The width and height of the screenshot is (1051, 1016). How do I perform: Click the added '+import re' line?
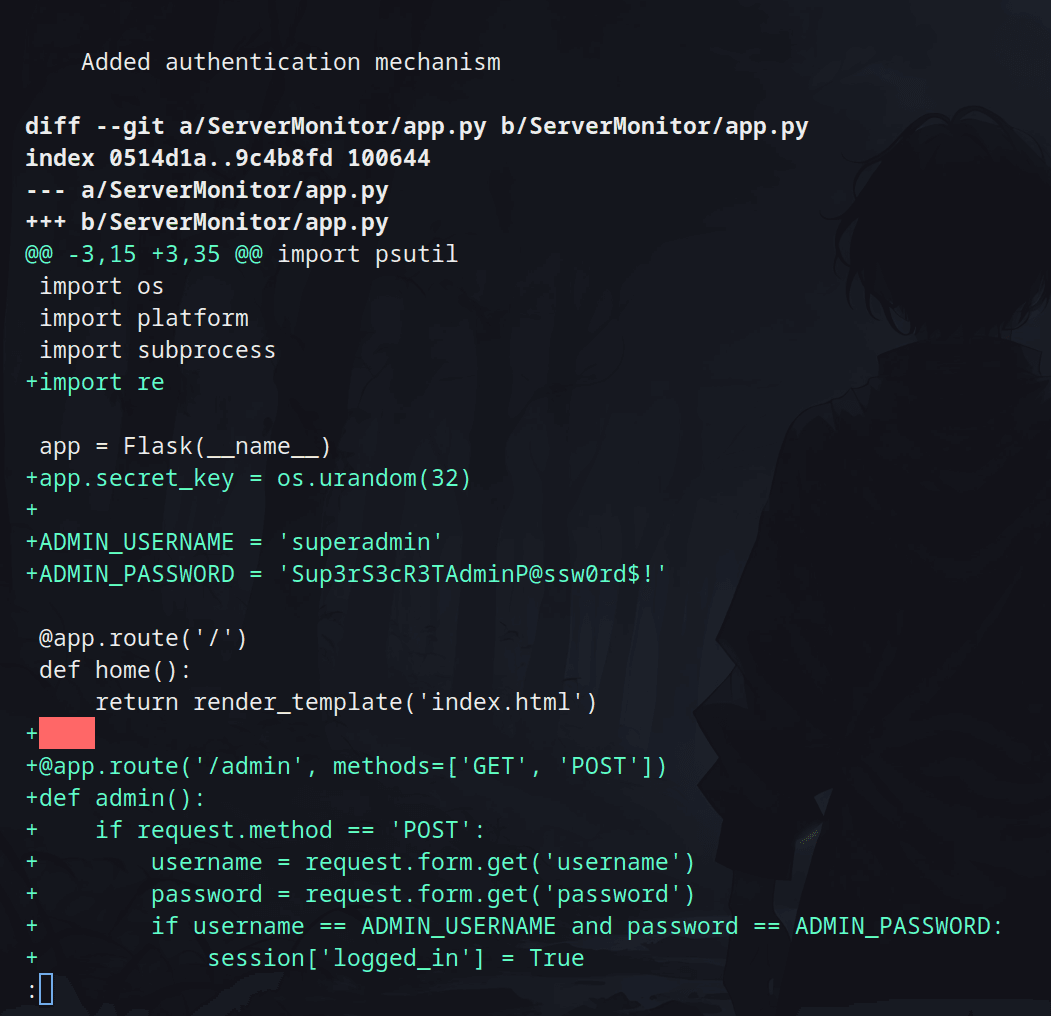tap(95, 382)
